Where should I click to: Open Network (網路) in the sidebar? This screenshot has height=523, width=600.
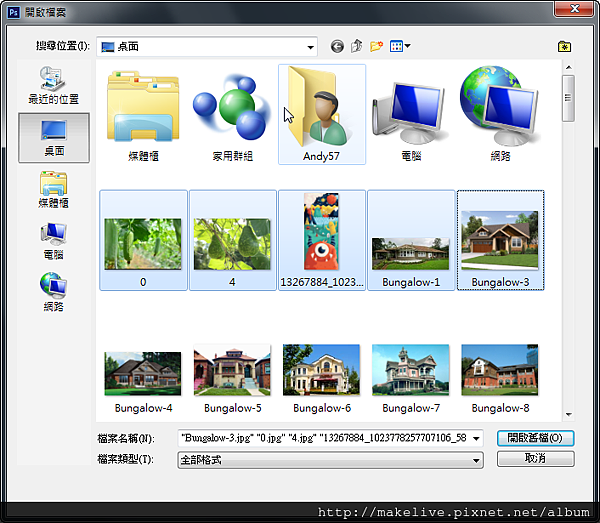tap(54, 292)
